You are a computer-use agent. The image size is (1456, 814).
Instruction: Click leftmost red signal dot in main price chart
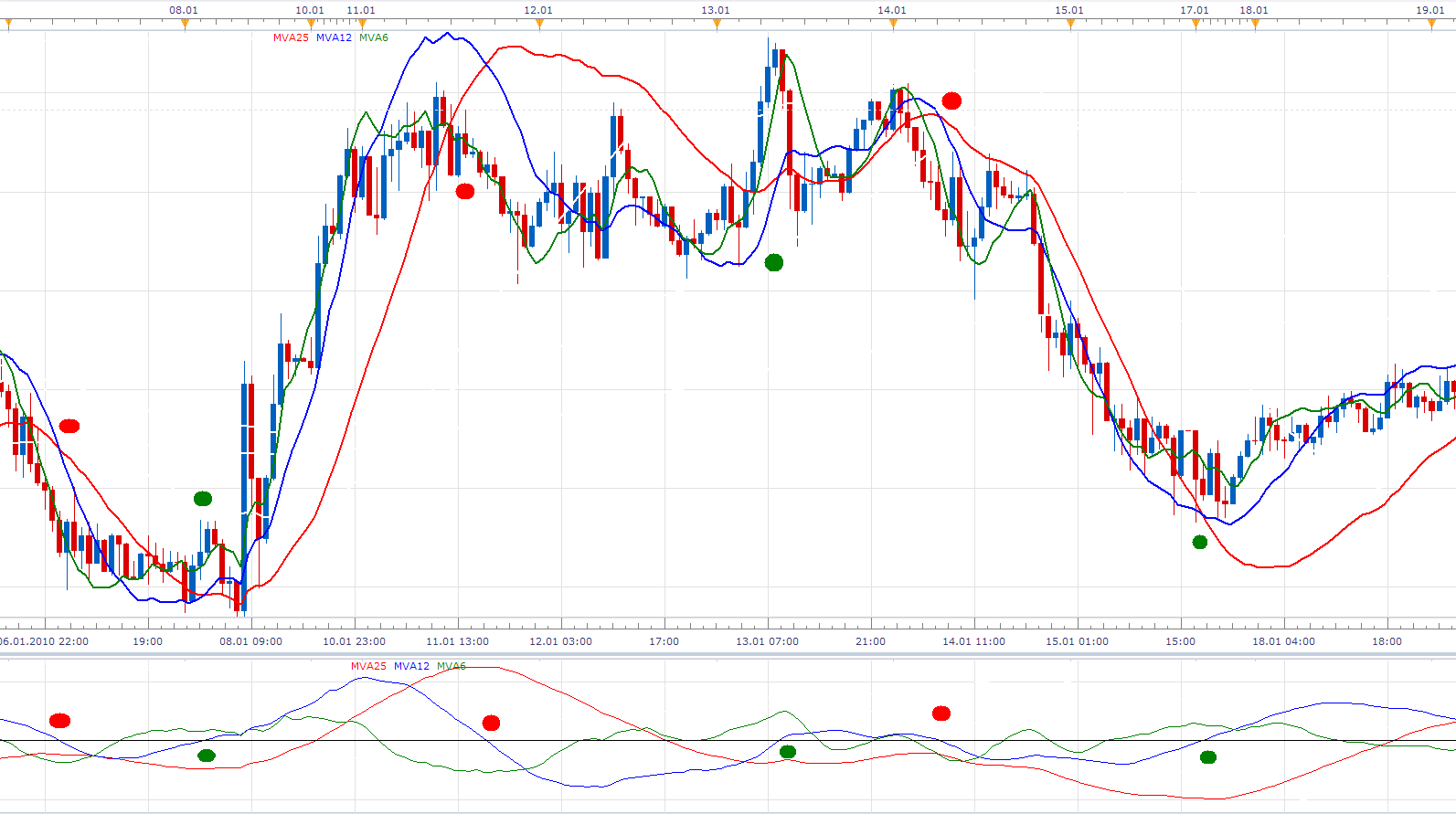click(69, 426)
